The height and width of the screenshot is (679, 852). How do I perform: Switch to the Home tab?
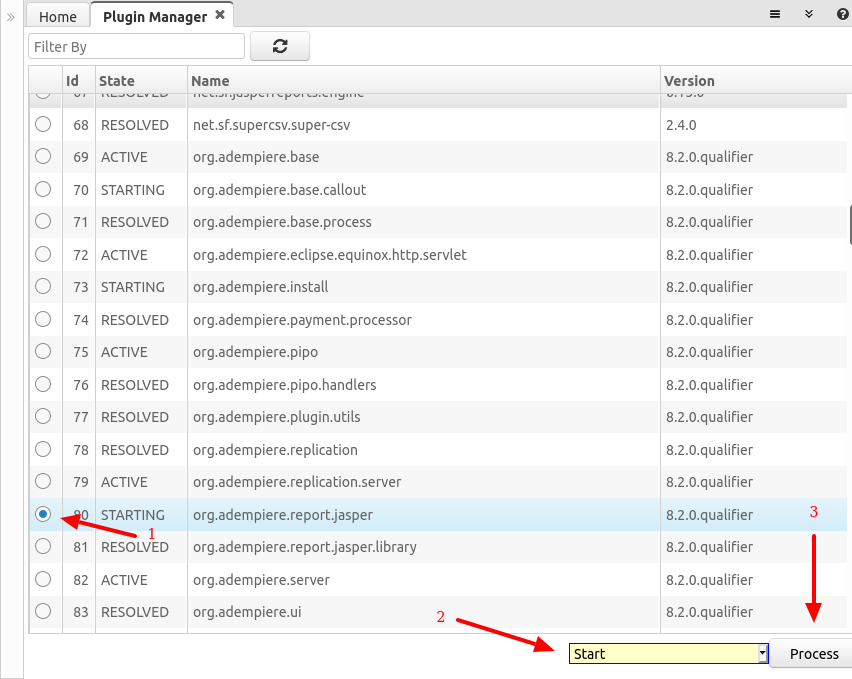pyautogui.click(x=58, y=17)
